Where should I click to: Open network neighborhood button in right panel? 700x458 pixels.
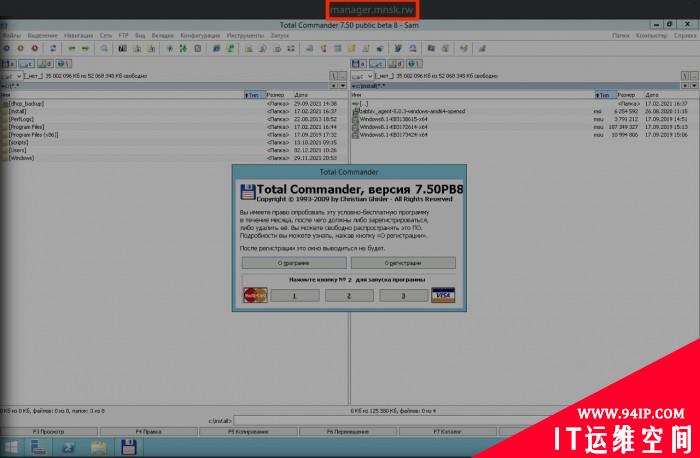pyautogui.click(x=414, y=64)
